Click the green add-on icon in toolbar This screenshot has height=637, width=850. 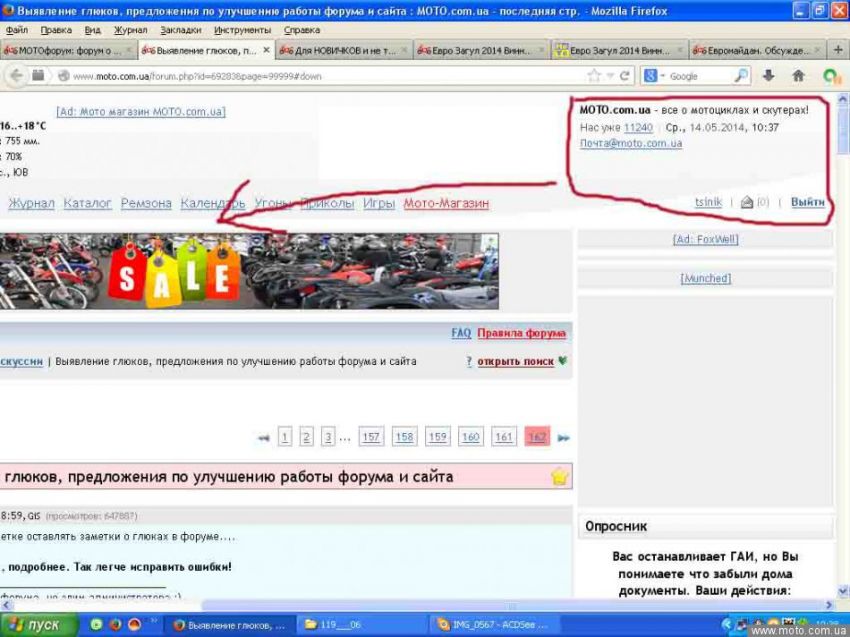tap(831, 76)
